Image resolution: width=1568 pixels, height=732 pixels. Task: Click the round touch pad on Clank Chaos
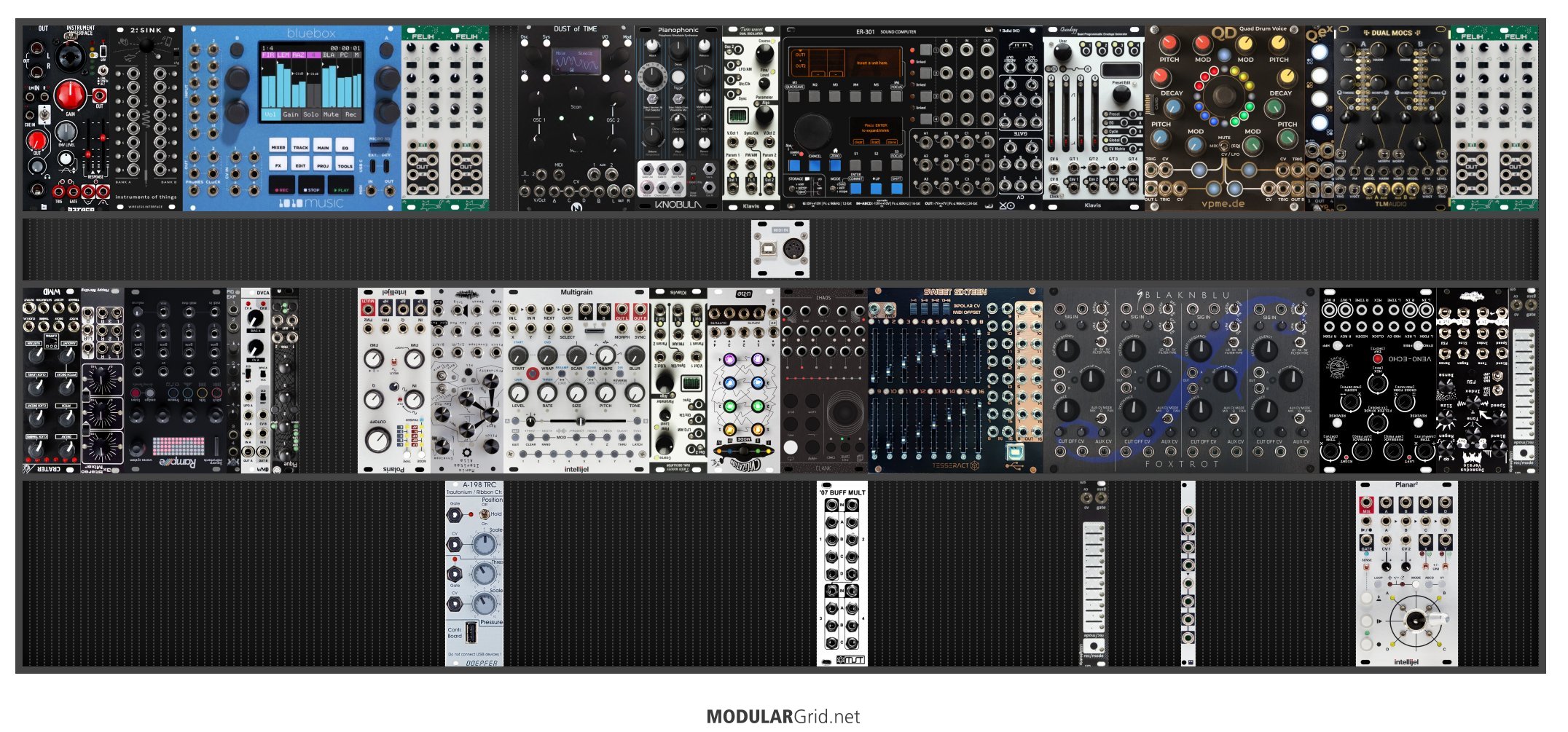click(844, 413)
